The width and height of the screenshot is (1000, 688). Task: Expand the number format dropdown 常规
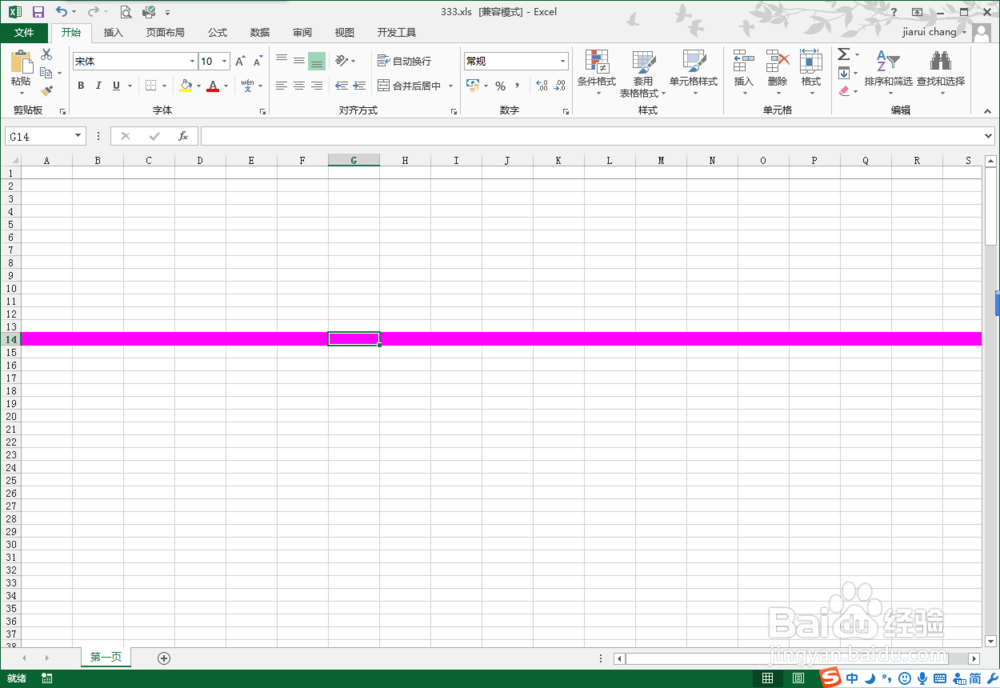[x=562, y=61]
